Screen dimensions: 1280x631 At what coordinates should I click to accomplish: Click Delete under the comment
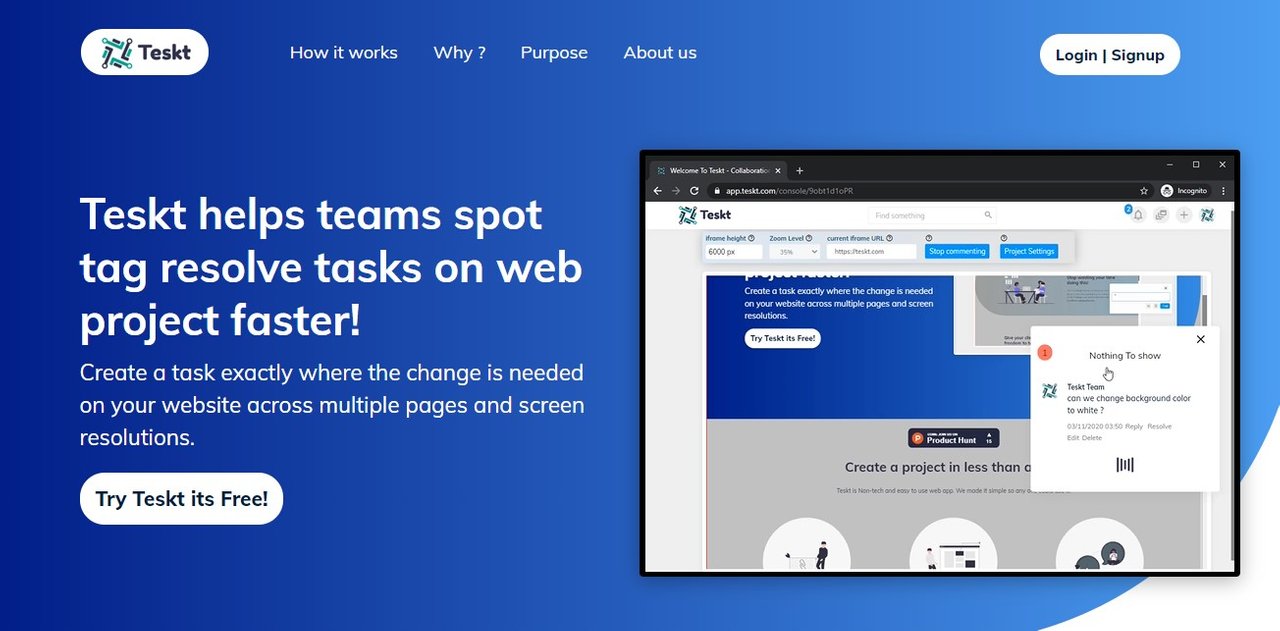click(1092, 438)
